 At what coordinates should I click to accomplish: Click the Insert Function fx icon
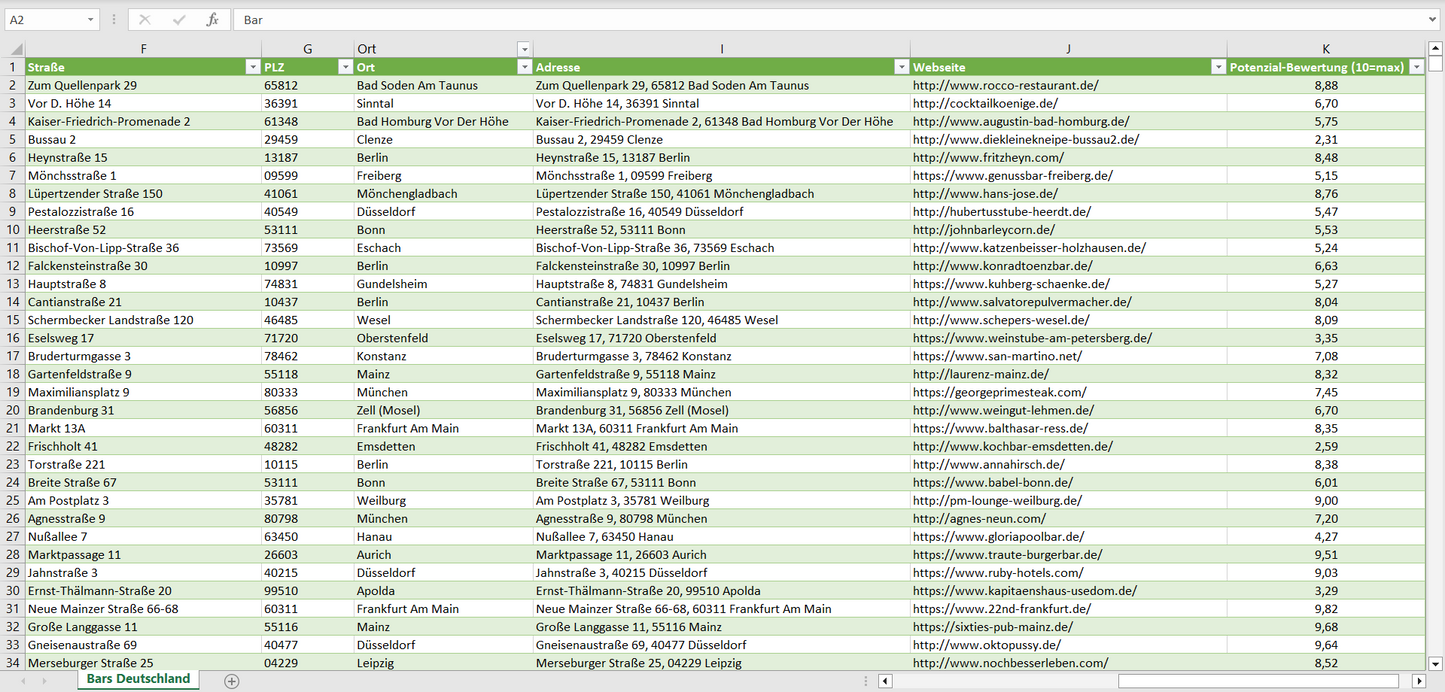coord(212,20)
